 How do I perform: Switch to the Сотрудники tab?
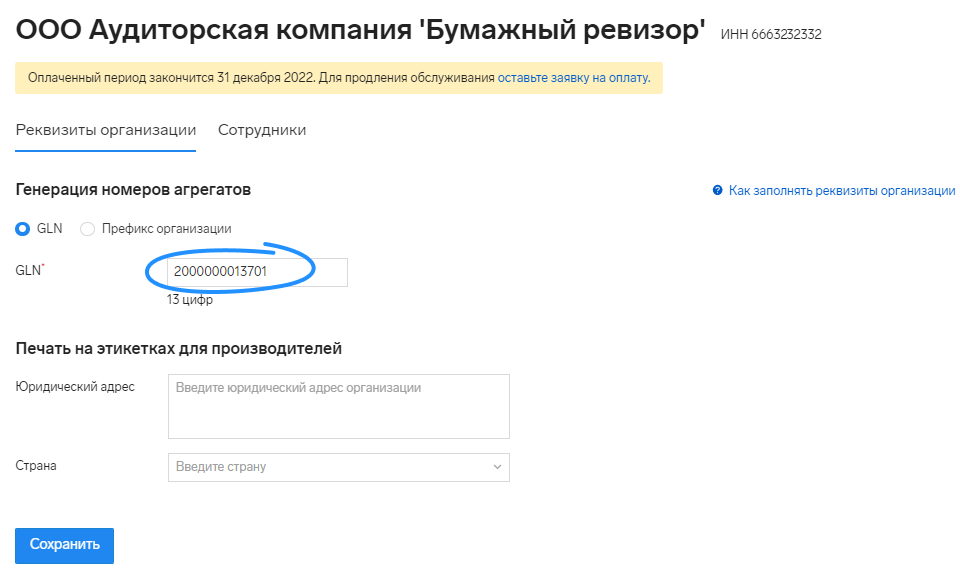click(262, 130)
